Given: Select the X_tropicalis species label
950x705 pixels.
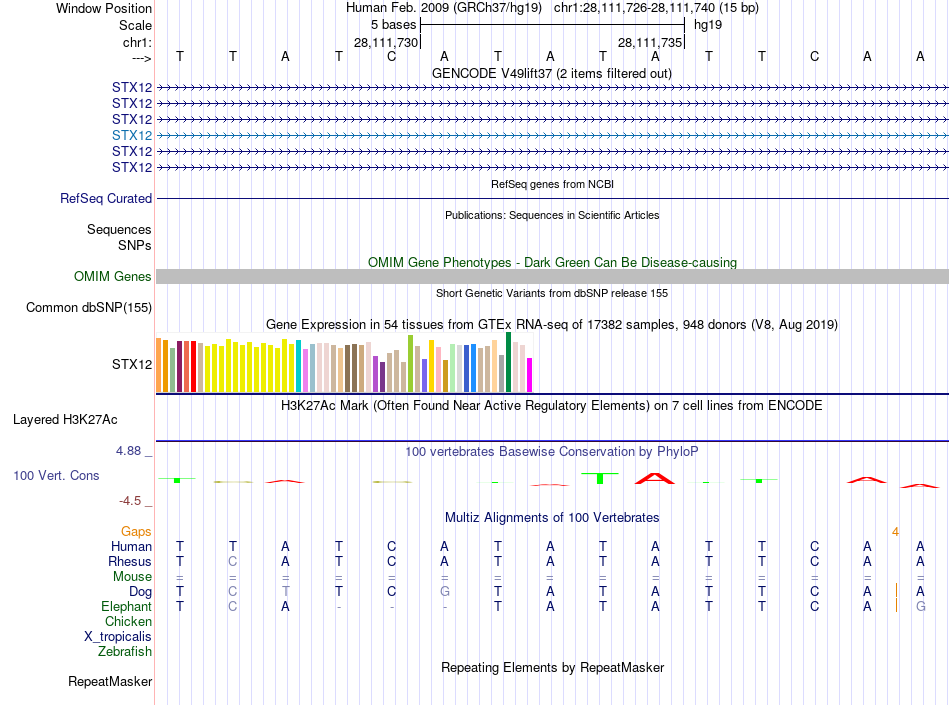Looking at the screenshot, I should pyautogui.click(x=118, y=637).
